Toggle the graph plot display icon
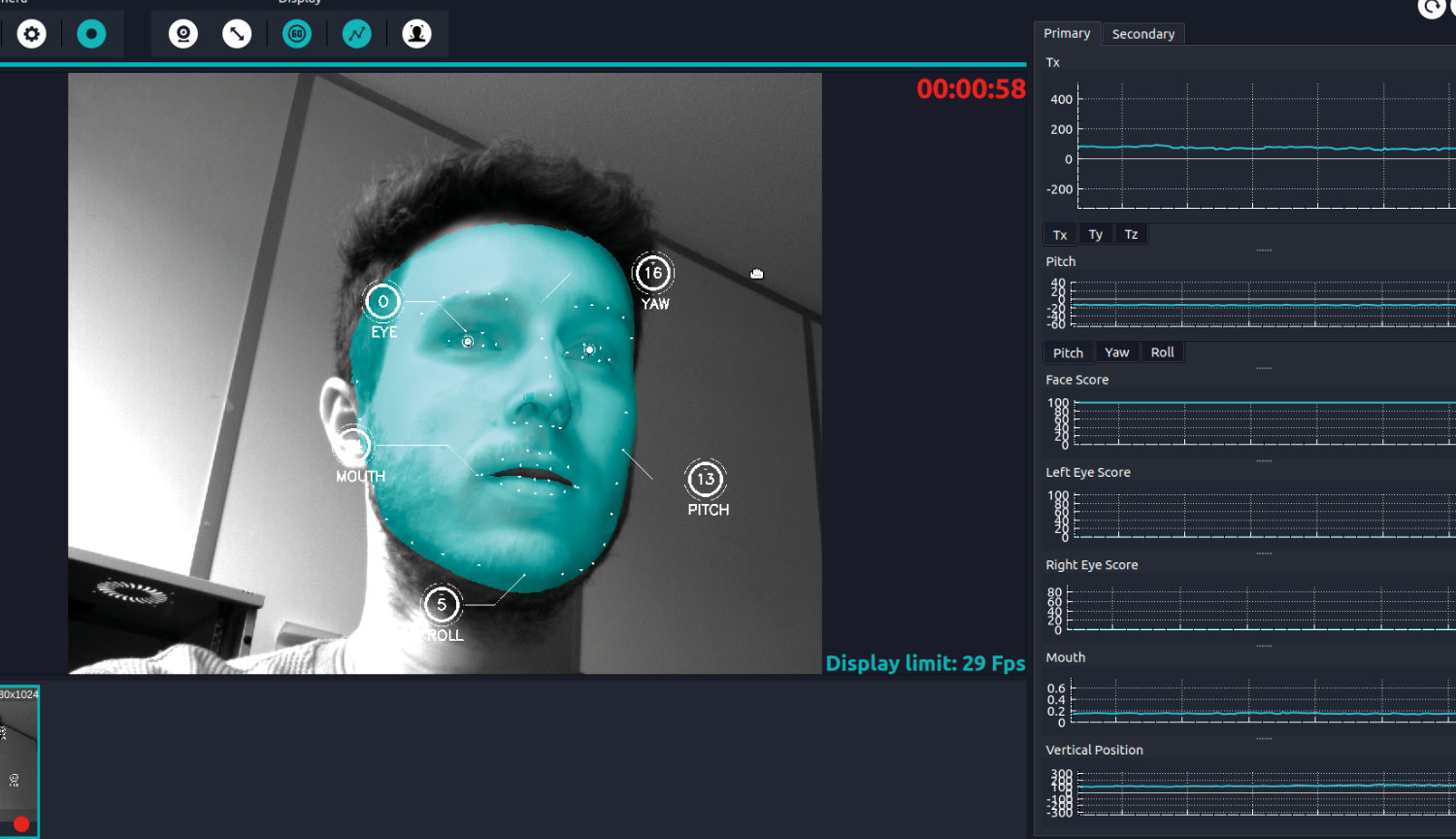Image resolution: width=1456 pixels, height=839 pixels. tap(357, 34)
